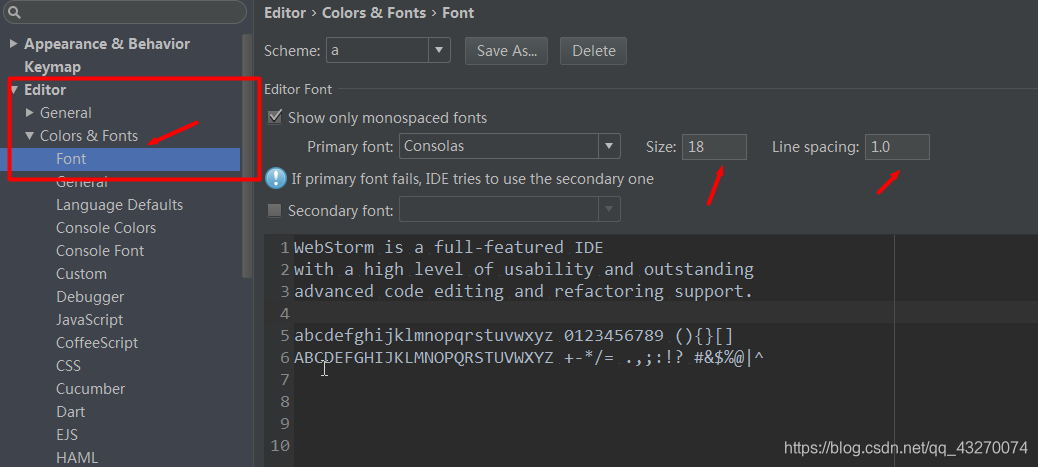Collapse the Editor tree section
Screen dimensions: 1038x467
tap(14, 90)
